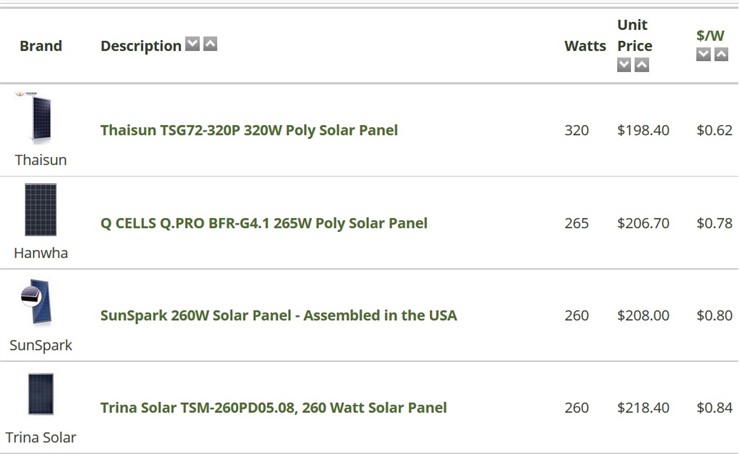Sort Description column descending with down arrow
739x454 pixels.
coord(192,44)
